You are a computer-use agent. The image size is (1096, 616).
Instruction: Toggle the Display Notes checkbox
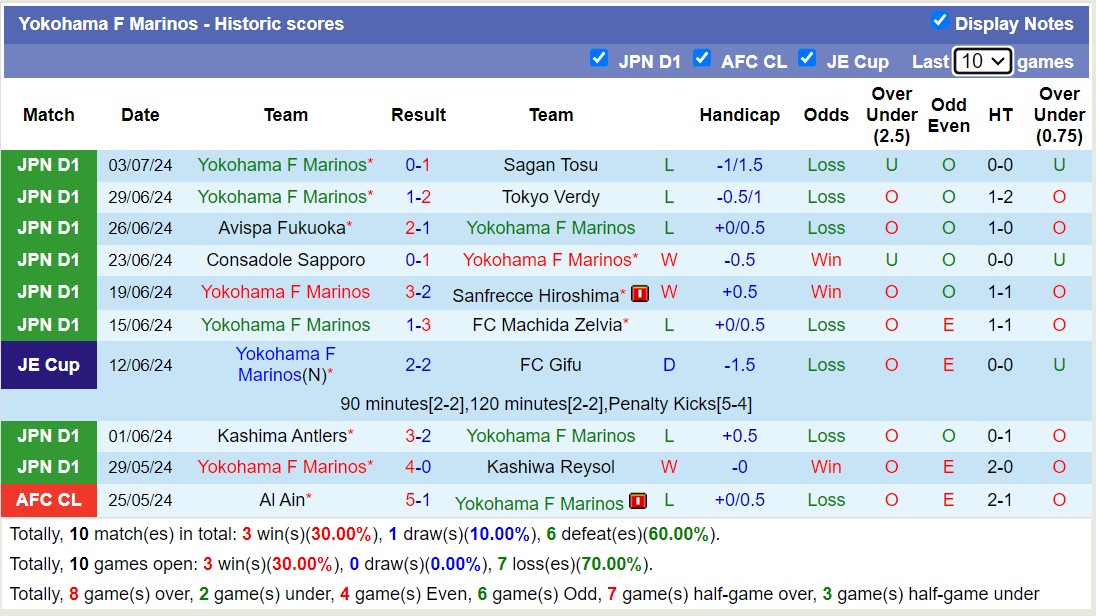click(x=939, y=21)
